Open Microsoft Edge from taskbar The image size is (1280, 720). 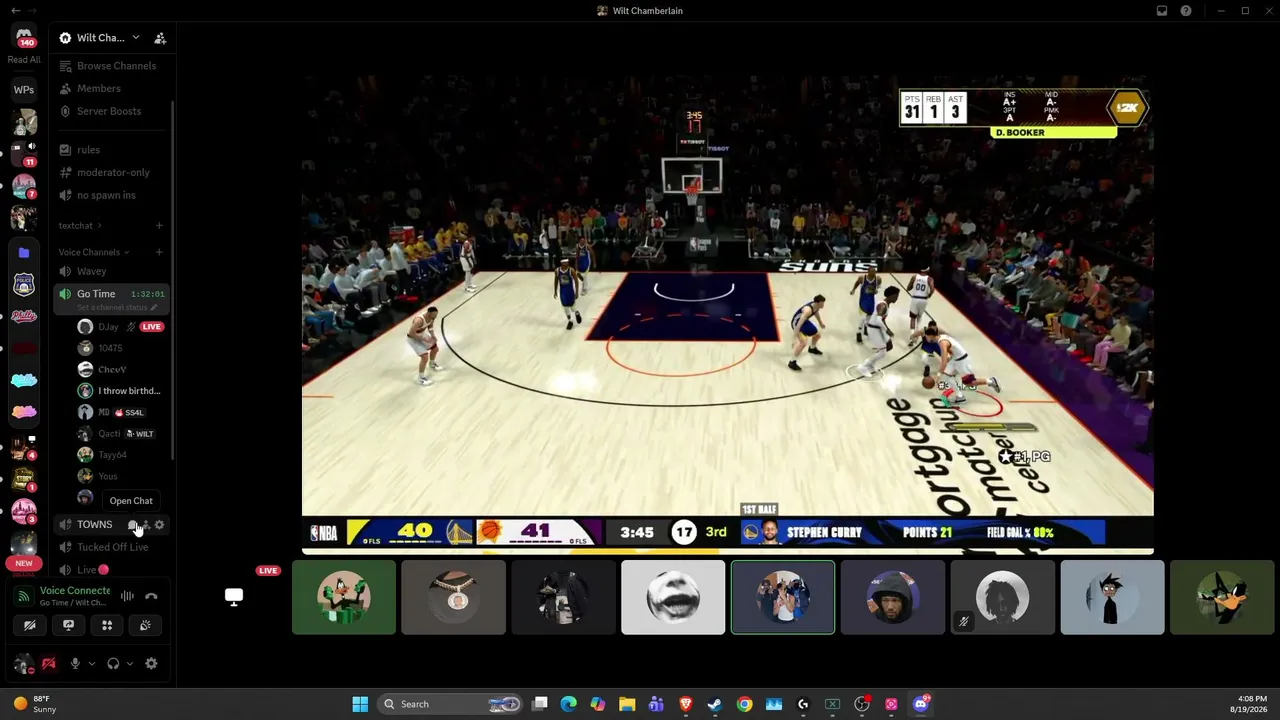(569, 704)
